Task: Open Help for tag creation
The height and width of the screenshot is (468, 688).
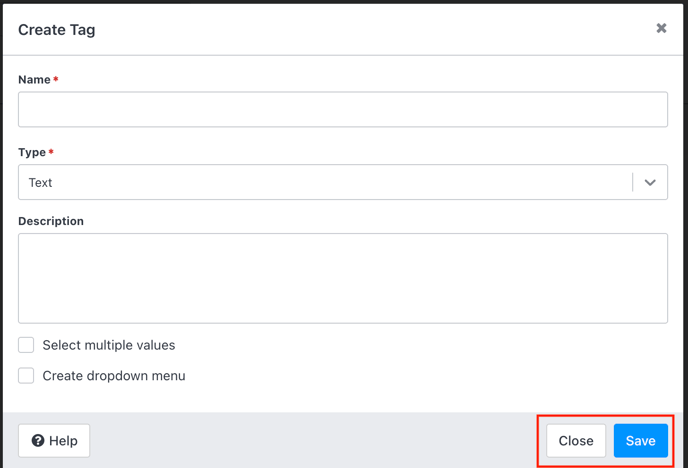Action: click(54, 440)
